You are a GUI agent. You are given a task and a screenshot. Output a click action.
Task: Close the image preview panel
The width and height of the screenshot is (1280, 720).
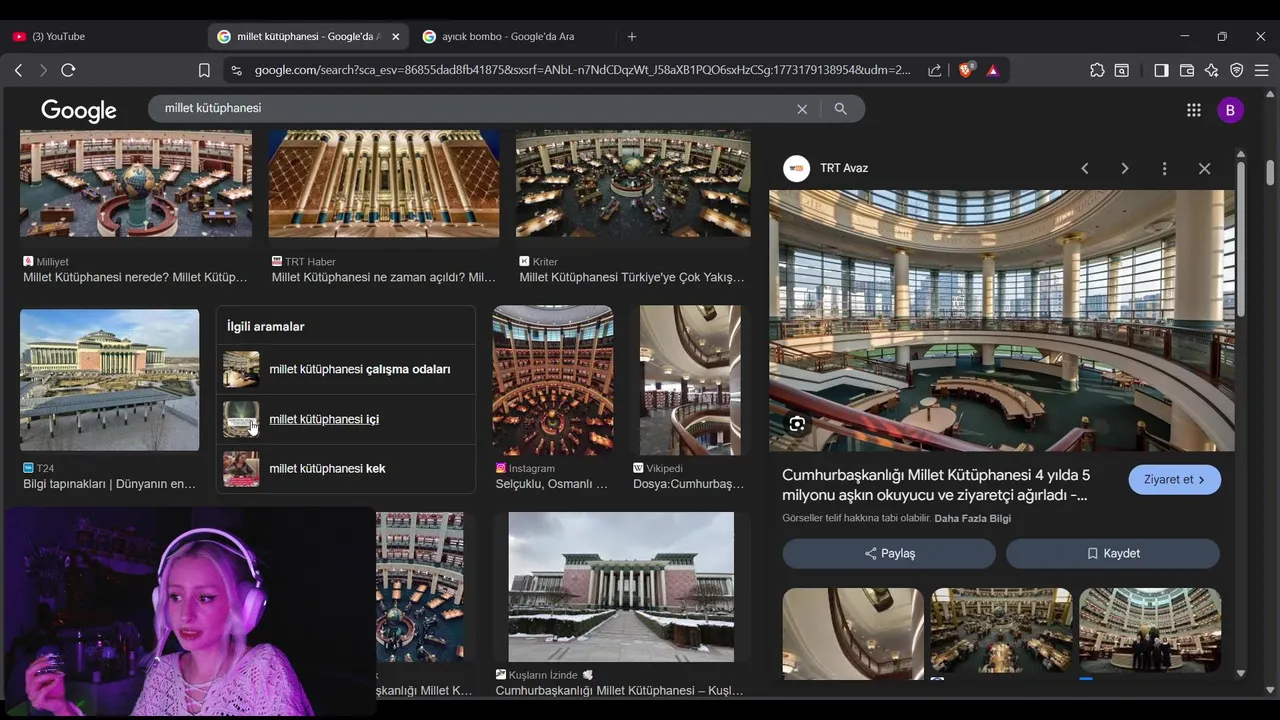[1205, 168]
